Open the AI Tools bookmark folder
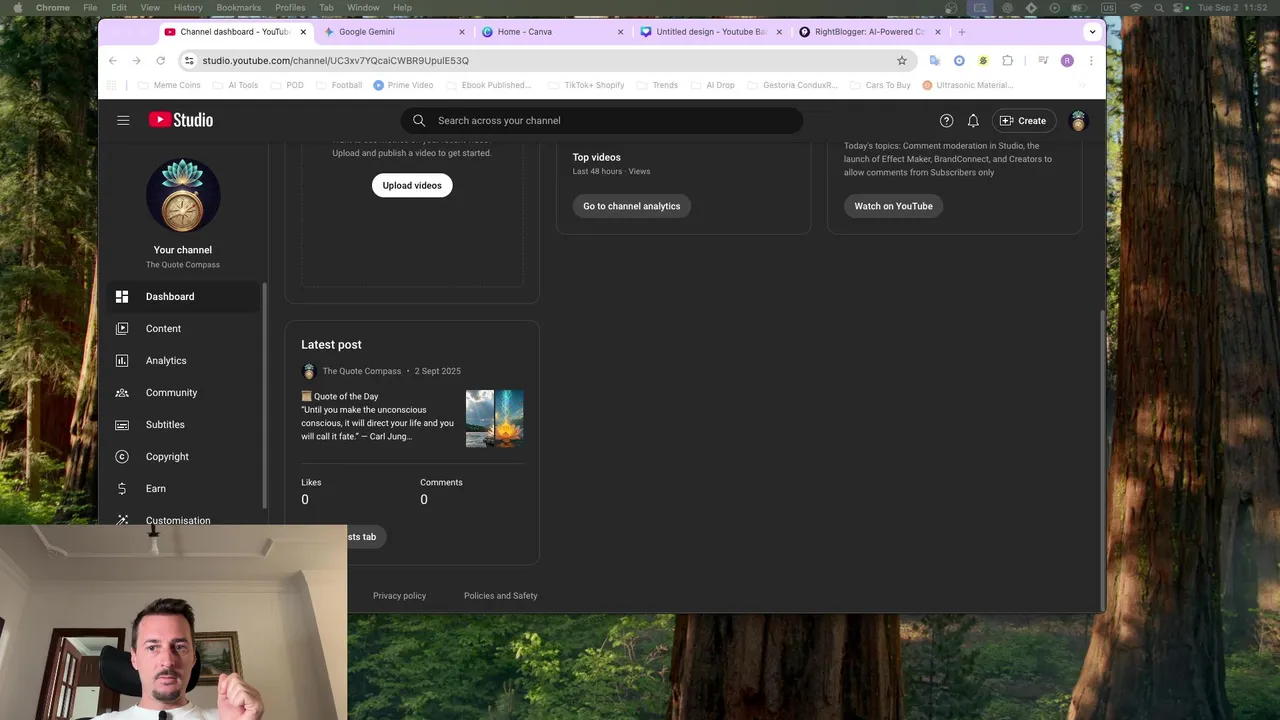The image size is (1280, 720). click(x=235, y=86)
